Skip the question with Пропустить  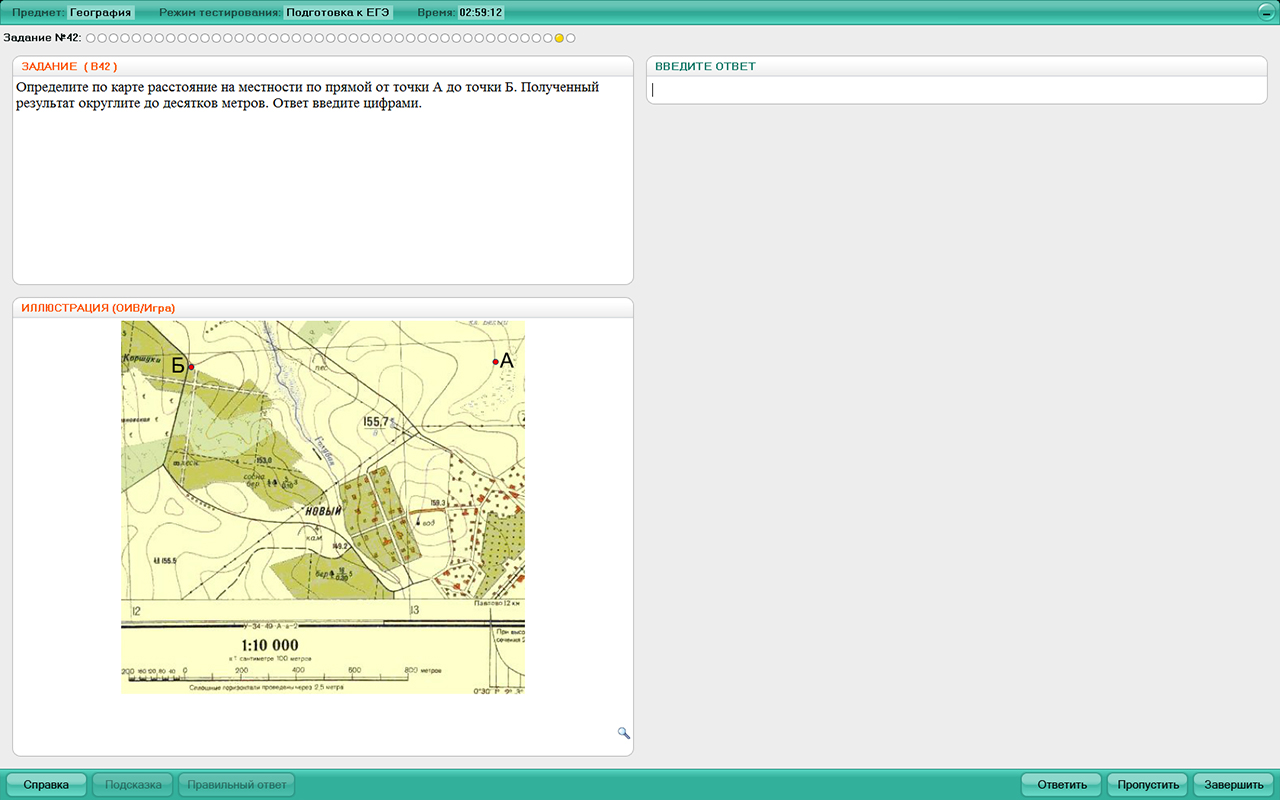[x=1147, y=785]
